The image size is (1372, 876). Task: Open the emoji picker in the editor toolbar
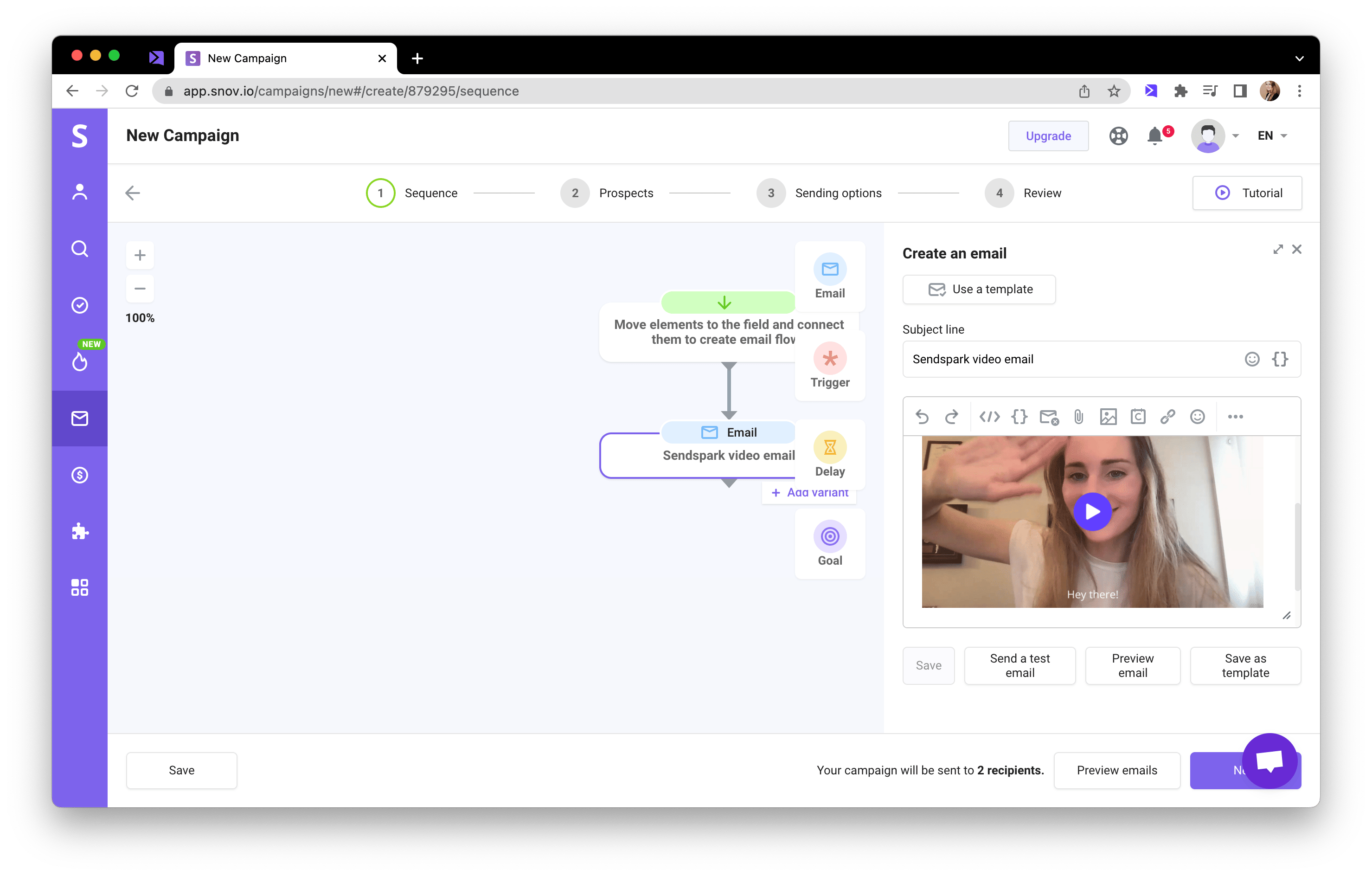(x=1198, y=417)
